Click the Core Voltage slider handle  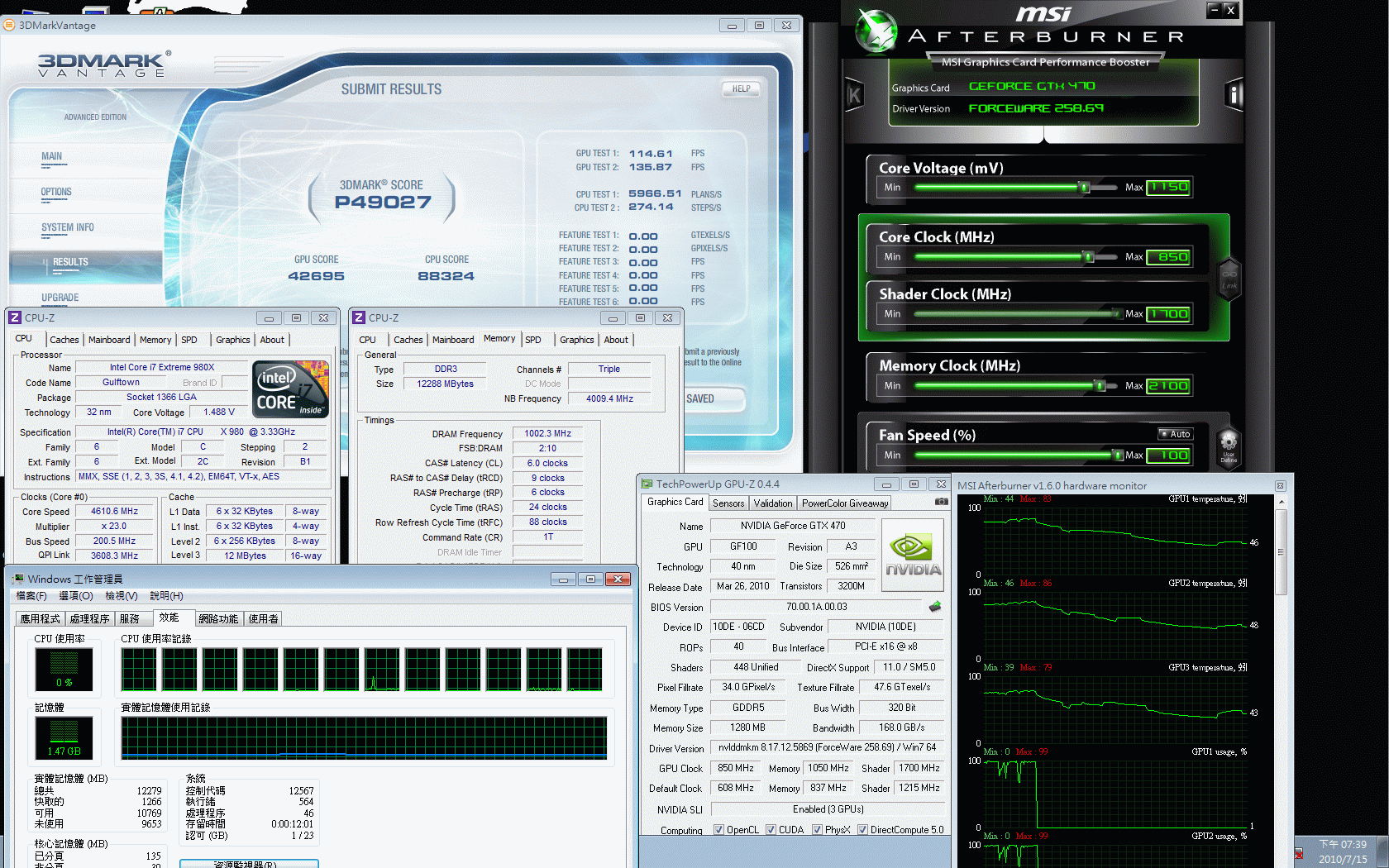point(1084,188)
